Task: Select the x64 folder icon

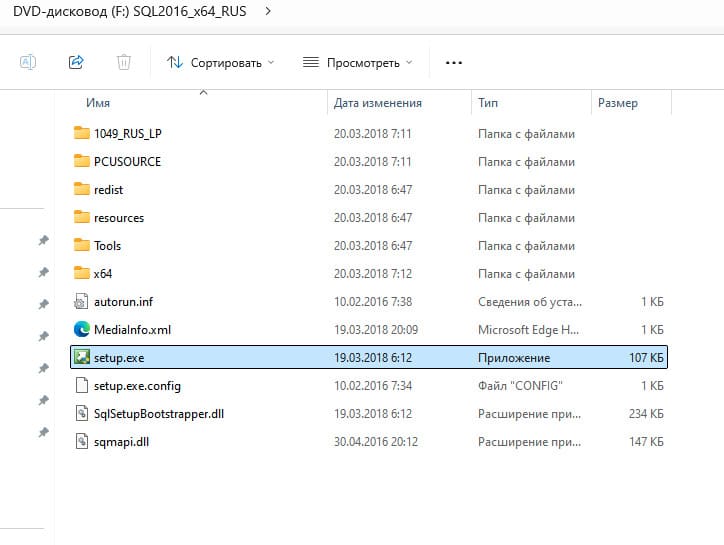Action: [x=82, y=273]
